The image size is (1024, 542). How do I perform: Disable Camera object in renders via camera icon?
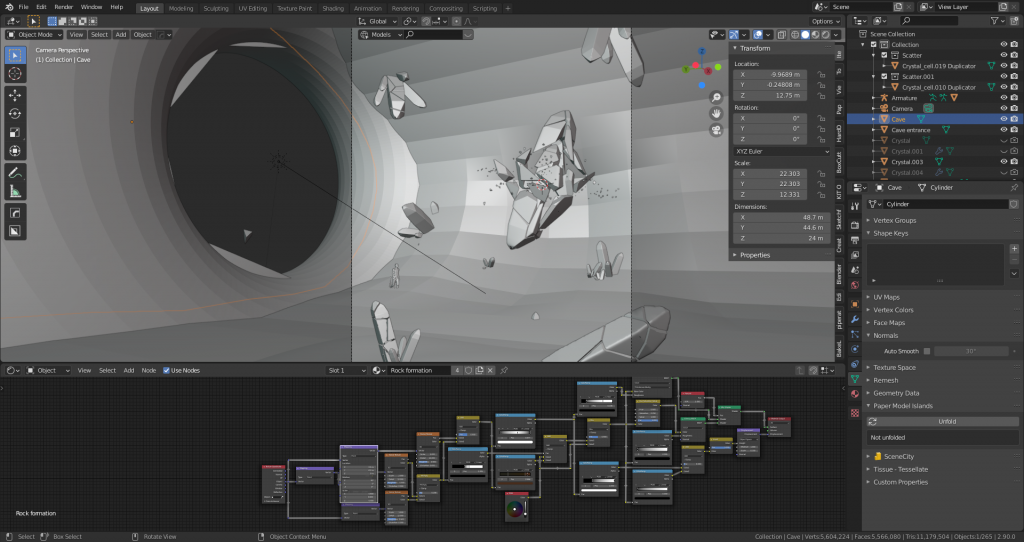click(1014, 108)
